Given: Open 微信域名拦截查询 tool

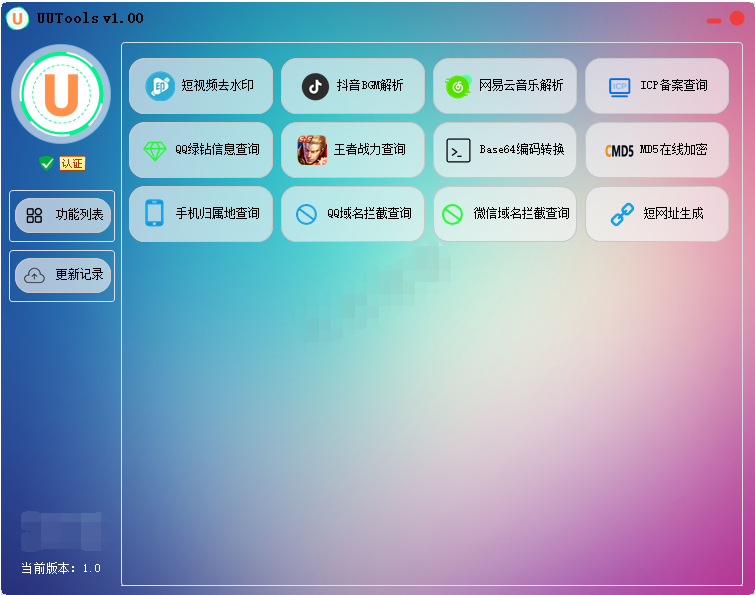Looking at the screenshot, I should pyautogui.click(x=505, y=214).
